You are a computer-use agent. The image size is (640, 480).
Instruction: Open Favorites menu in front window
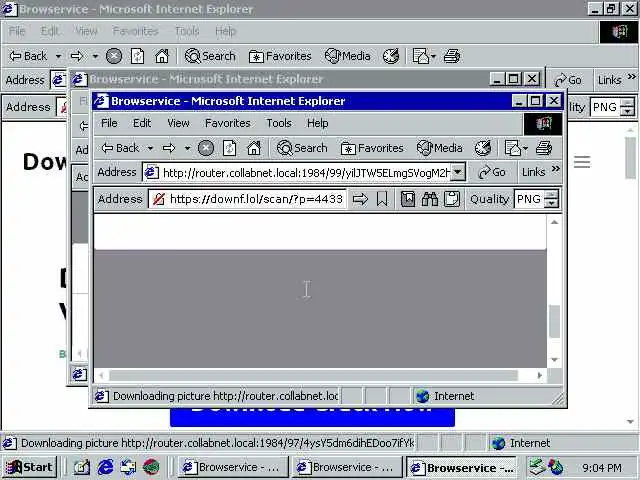coord(228,123)
